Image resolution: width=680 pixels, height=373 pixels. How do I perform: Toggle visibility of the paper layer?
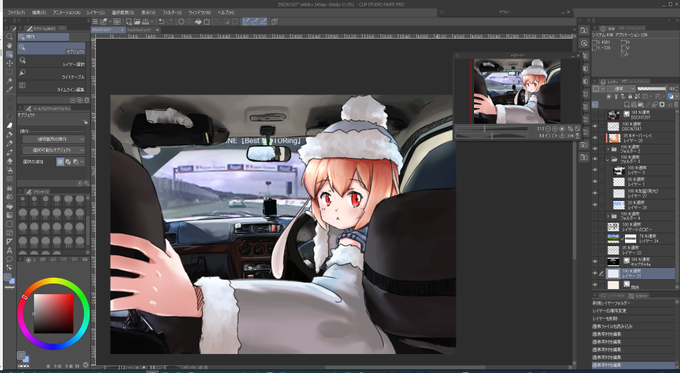point(595,285)
